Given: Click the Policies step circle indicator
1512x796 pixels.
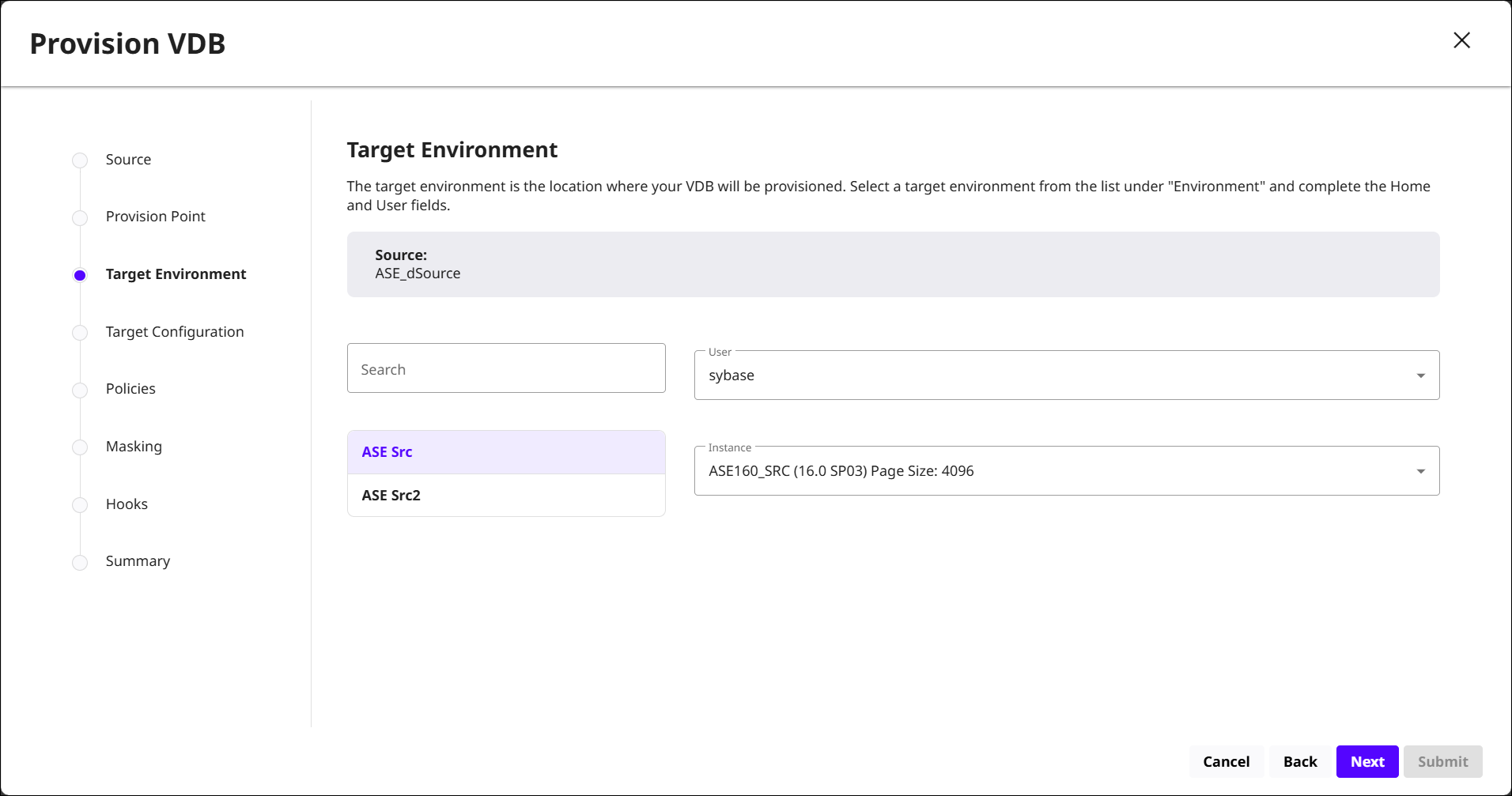Looking at the screenshot, I should point(80,390).
